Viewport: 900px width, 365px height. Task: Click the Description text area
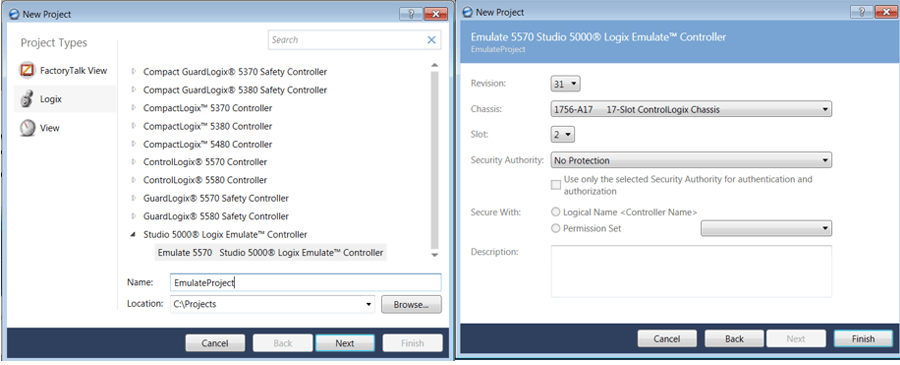[691, 271]
